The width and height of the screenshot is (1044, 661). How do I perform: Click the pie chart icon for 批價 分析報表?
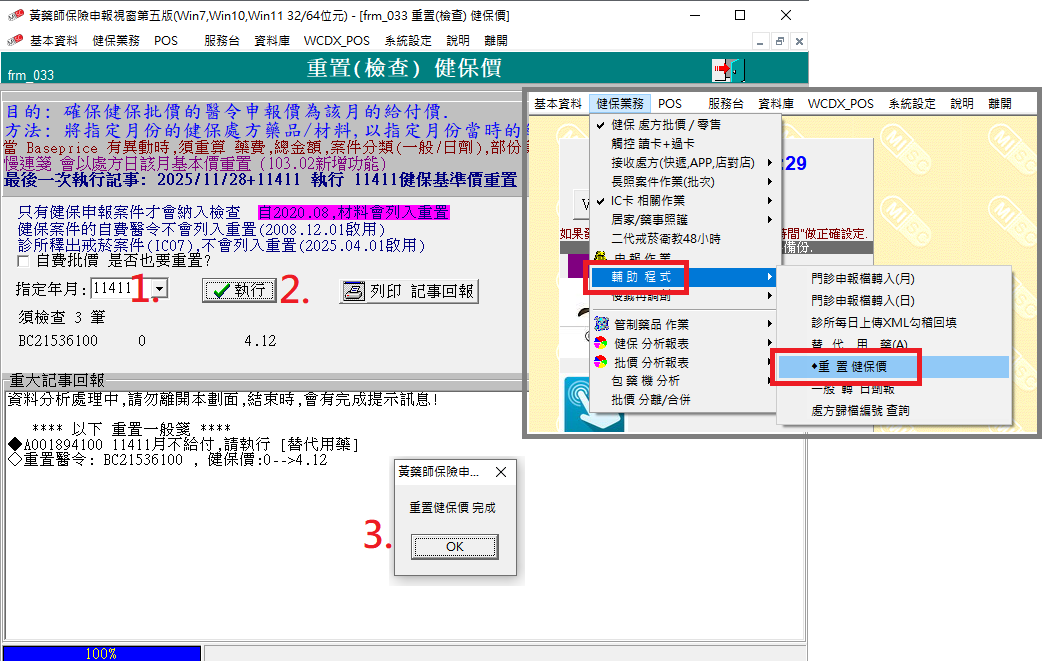[600, 362]
